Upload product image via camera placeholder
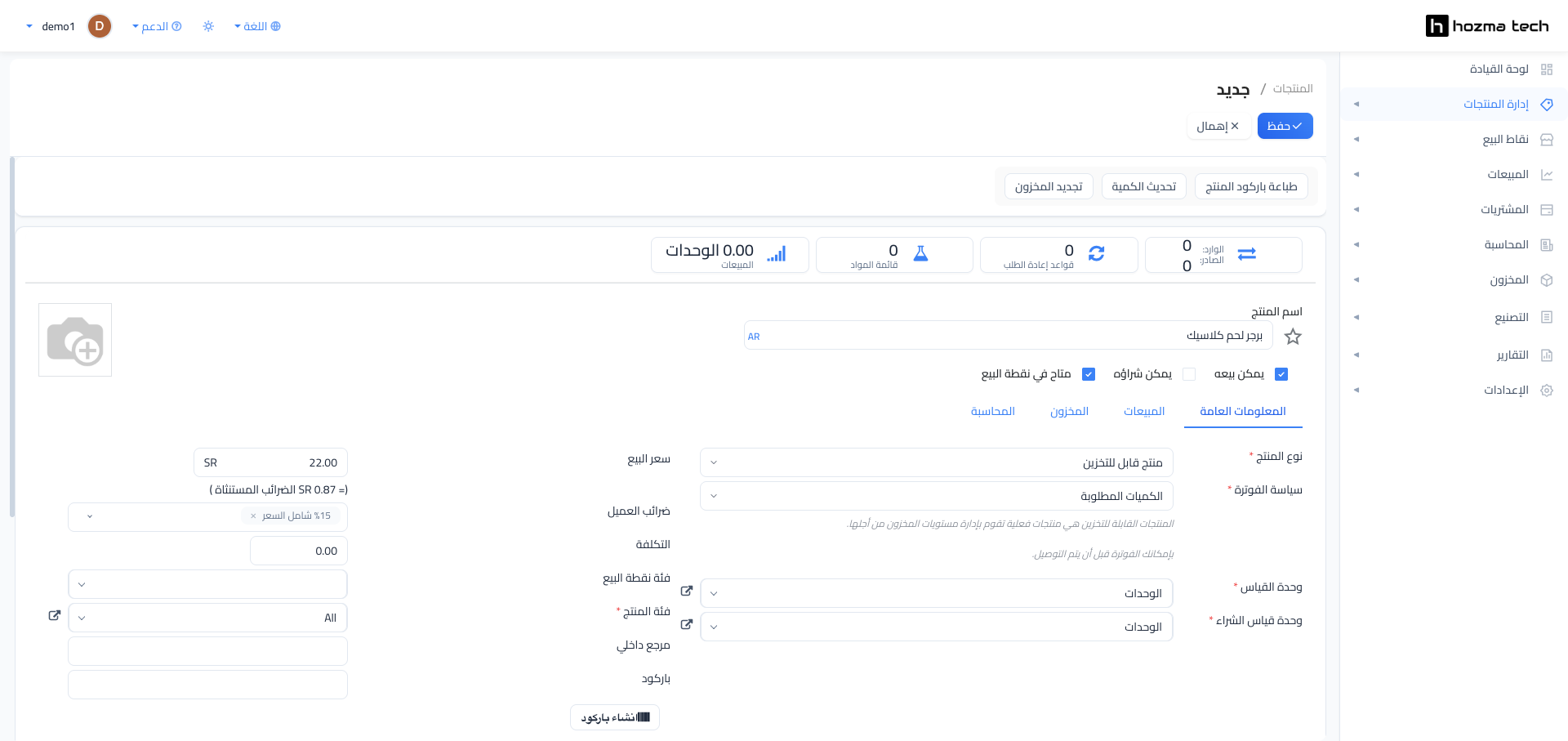 75,340
